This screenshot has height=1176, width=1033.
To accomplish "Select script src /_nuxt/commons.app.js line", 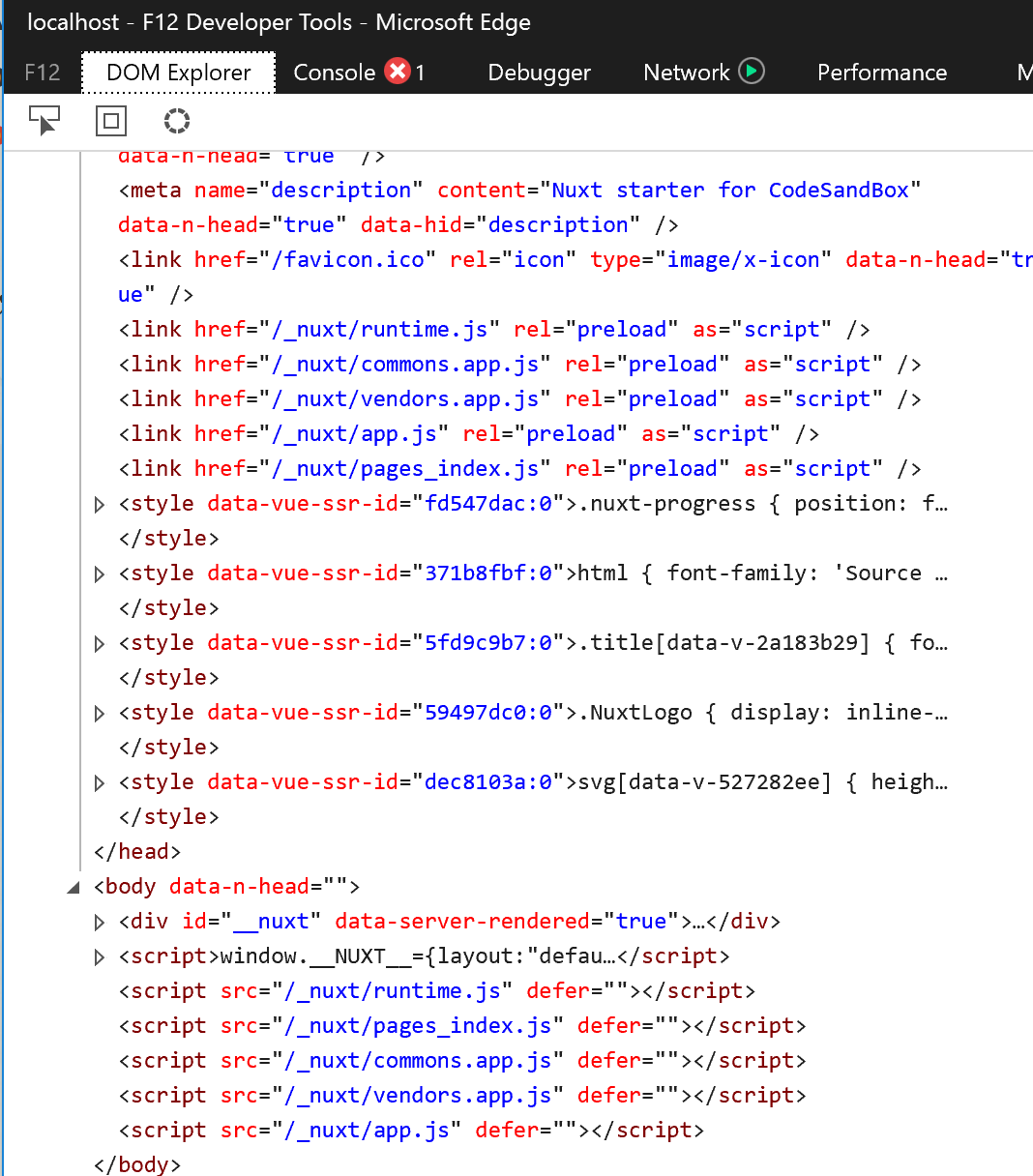I will pos(462,1060).
